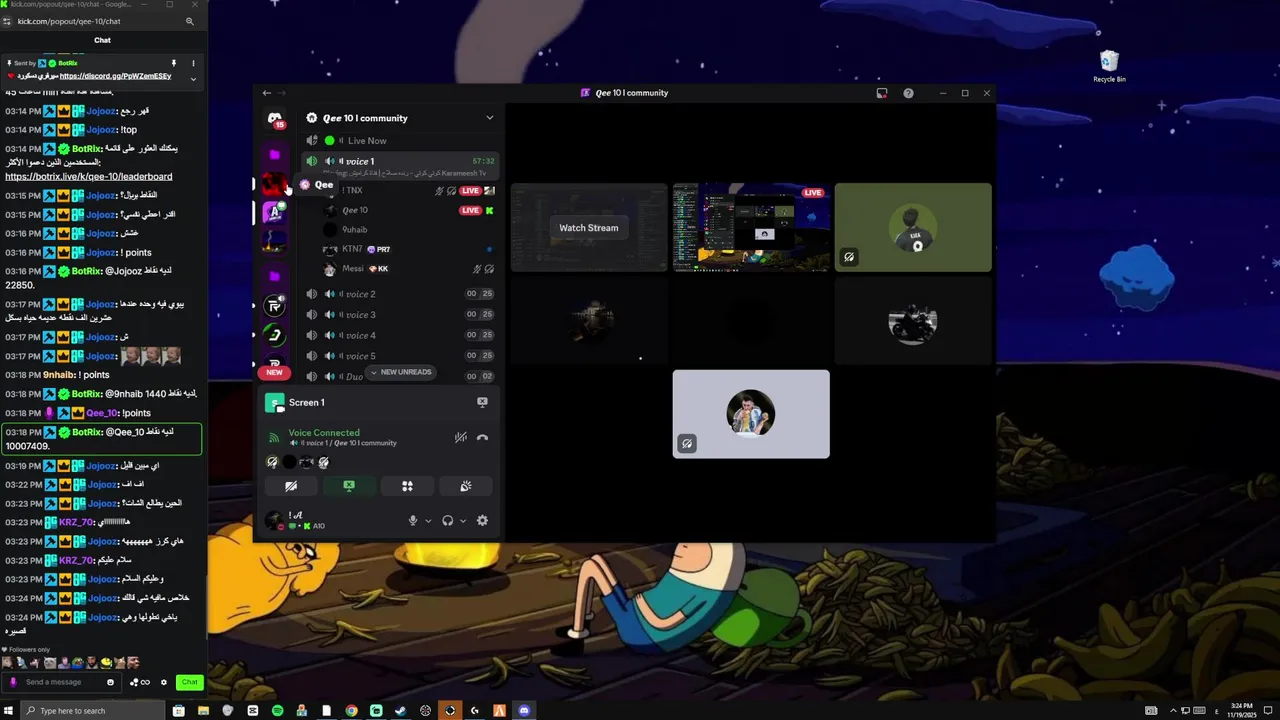The width and height of the screenshot is (1280, 720).
Task: Open the LIVE stream tile with desktop preview
Action: click(751, 228)
